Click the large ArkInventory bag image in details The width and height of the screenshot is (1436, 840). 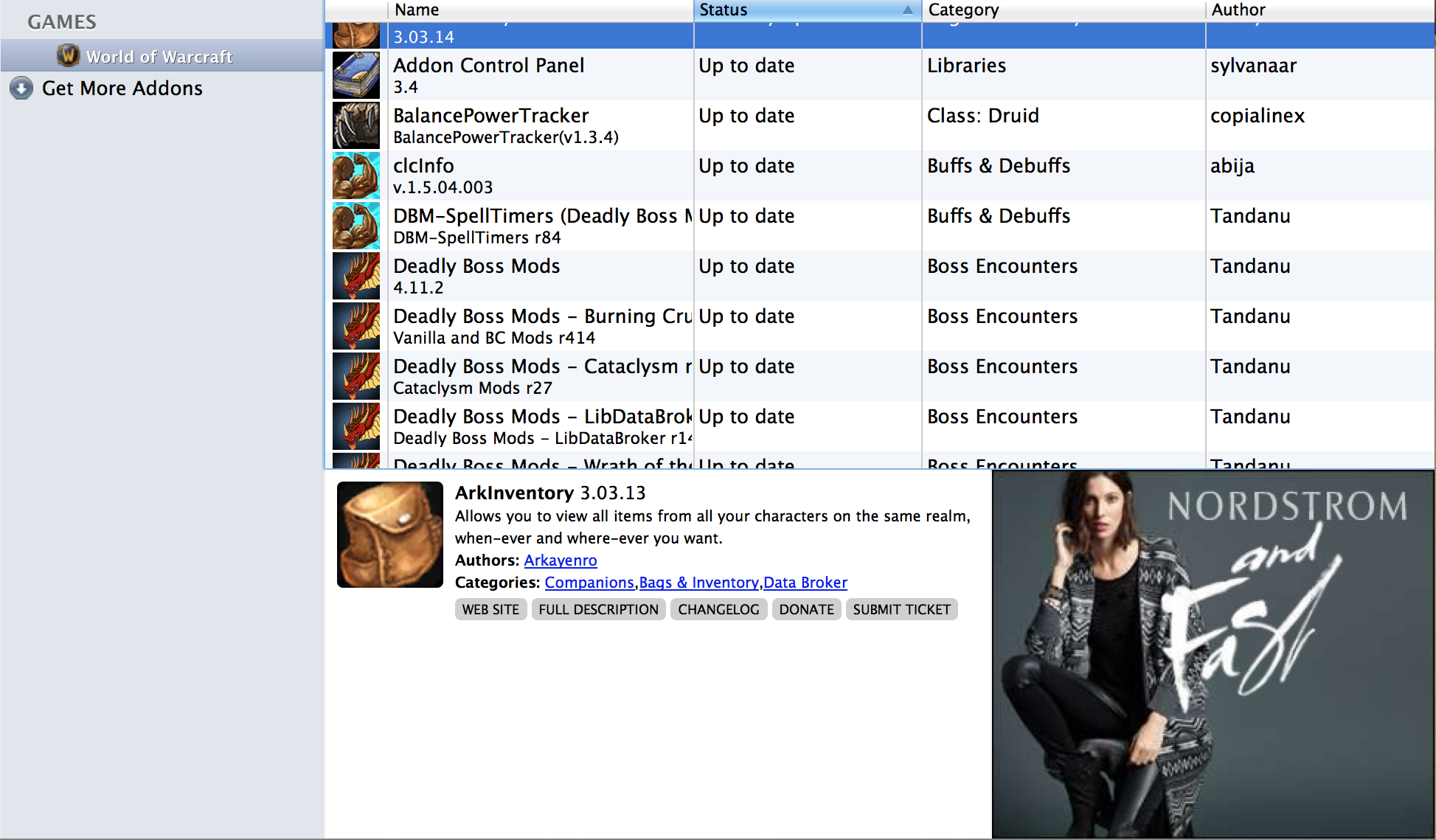pyautogui.click(x=390, y=535)
